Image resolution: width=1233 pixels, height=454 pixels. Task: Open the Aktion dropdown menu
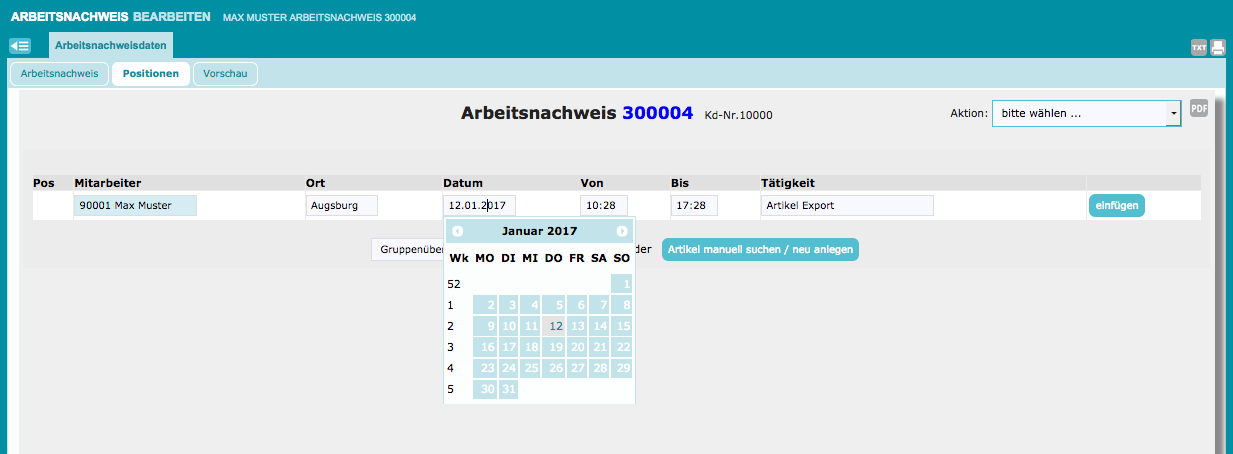point(1086,114)
